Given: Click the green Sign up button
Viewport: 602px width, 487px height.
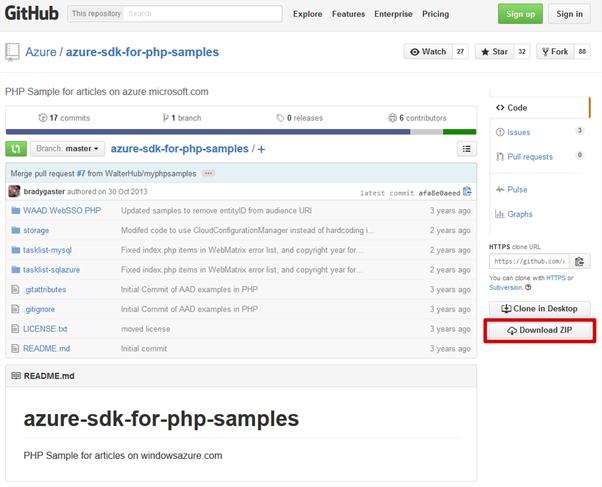Looking at the screenshot, I should (x=520, y=14).
